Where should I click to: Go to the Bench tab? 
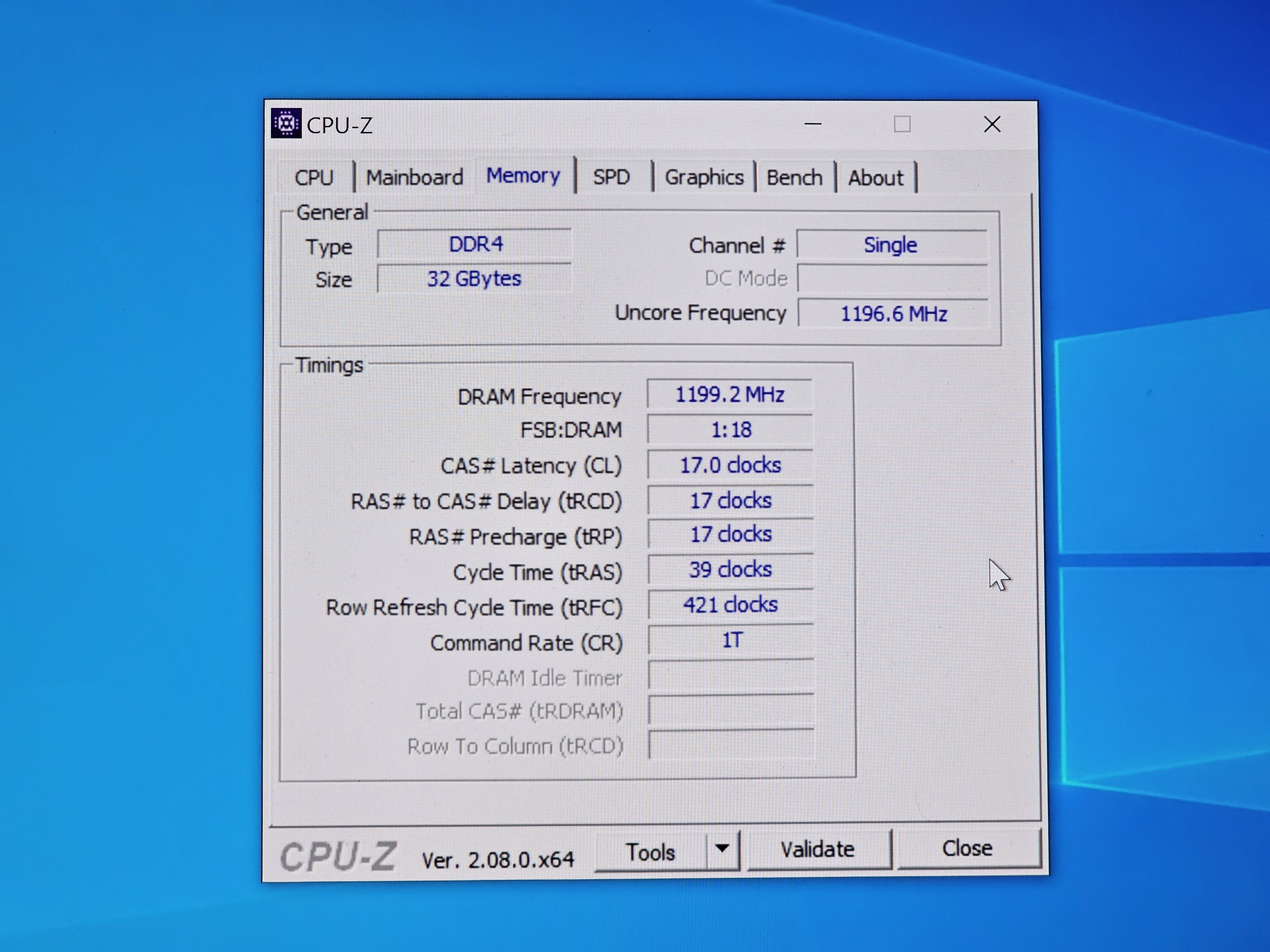click(x=795, y=178)
